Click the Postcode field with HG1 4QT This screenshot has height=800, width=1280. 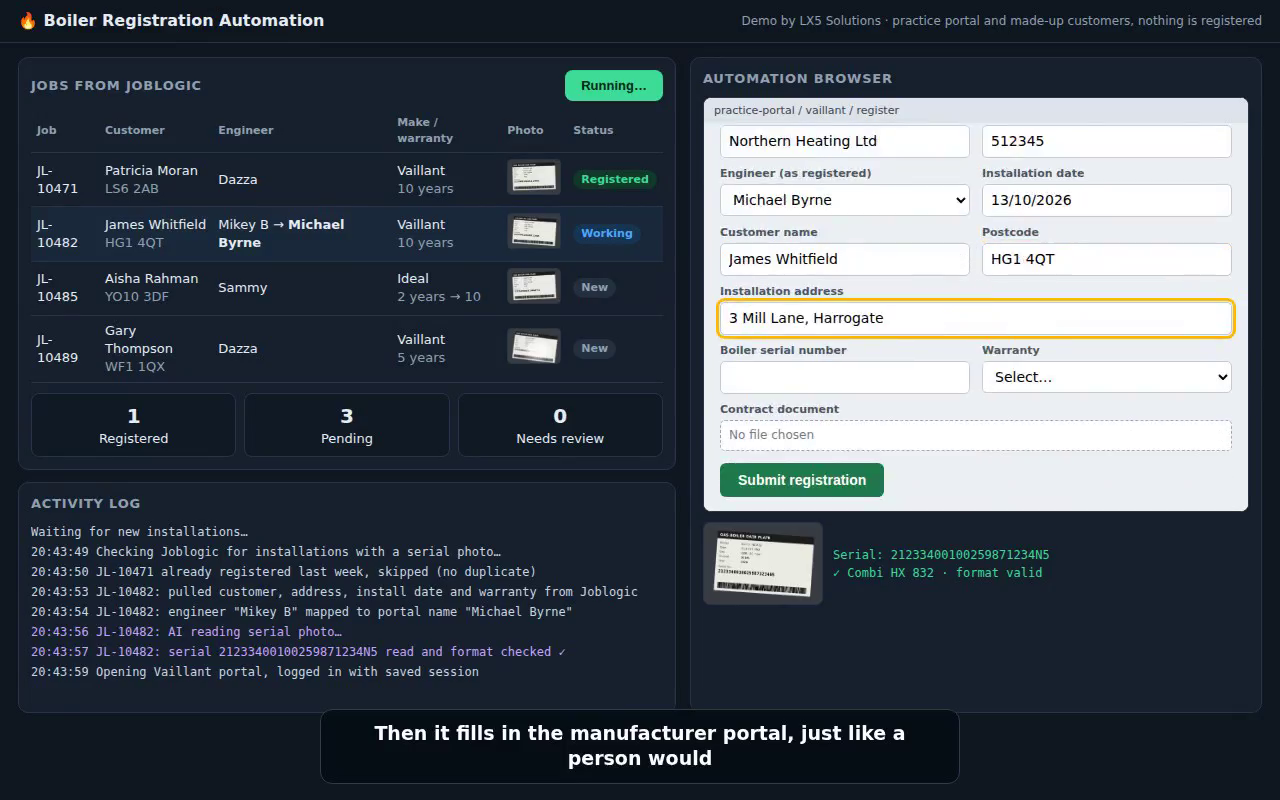pyautogui.click(x=1107, y=259)
